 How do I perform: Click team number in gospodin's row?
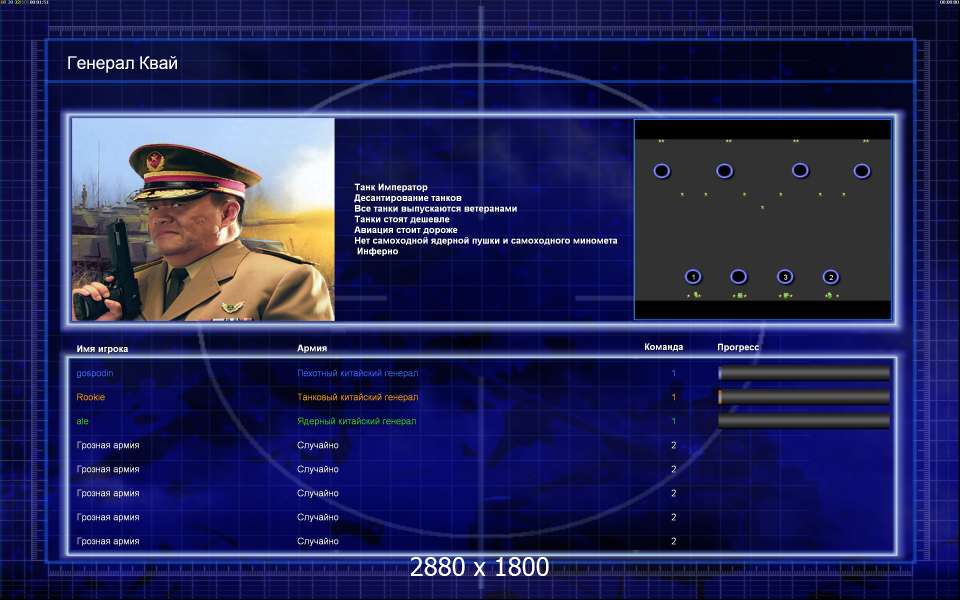673,373
